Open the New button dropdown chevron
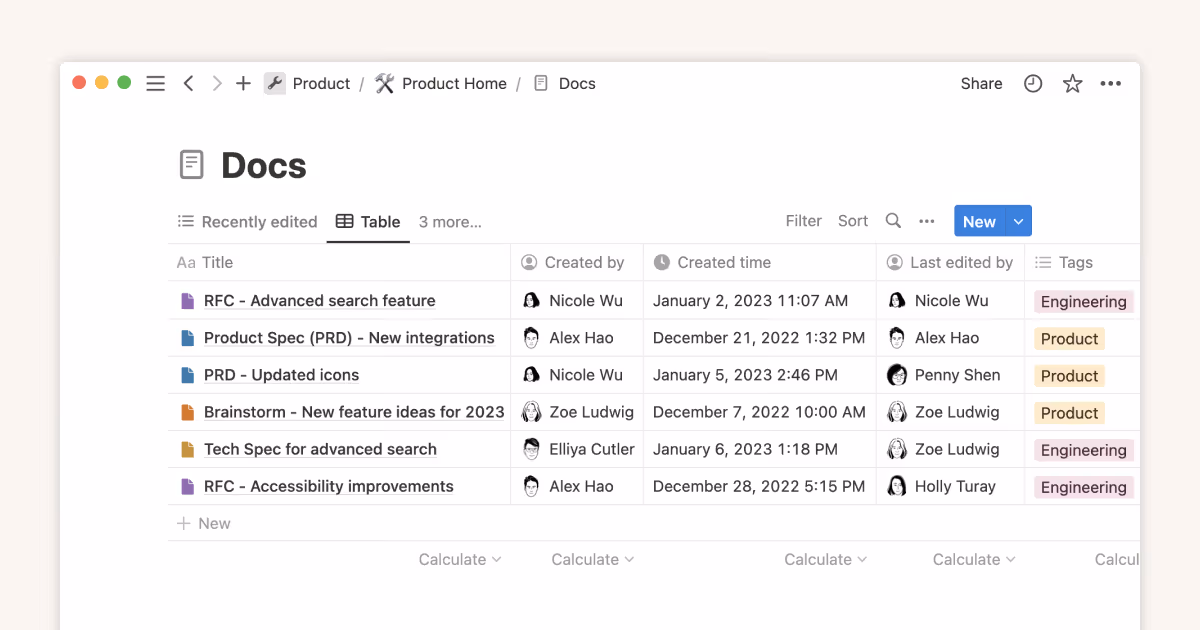 pyautogui.click(x=1017, y=220)
